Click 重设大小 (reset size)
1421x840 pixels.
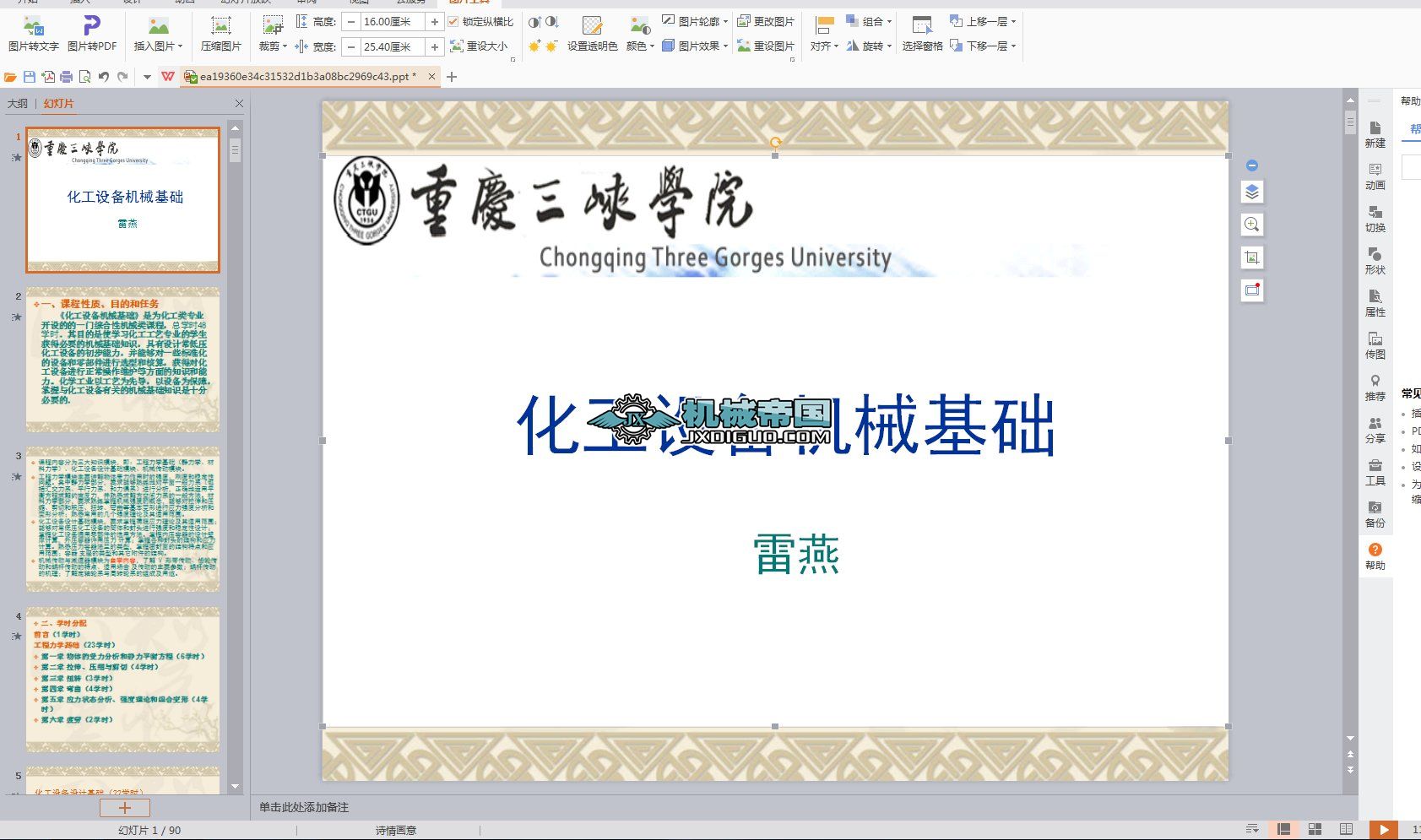coord(480,46)
